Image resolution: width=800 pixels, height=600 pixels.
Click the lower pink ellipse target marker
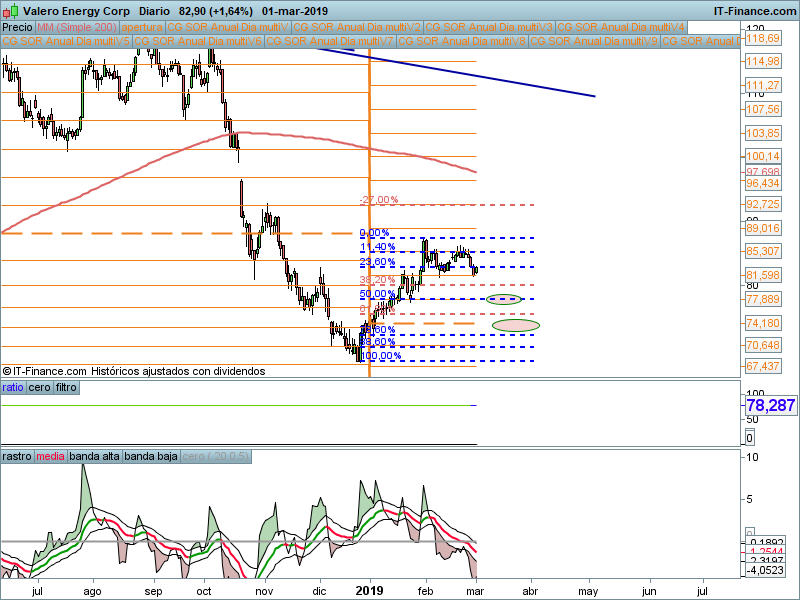[x=516, y=326]
